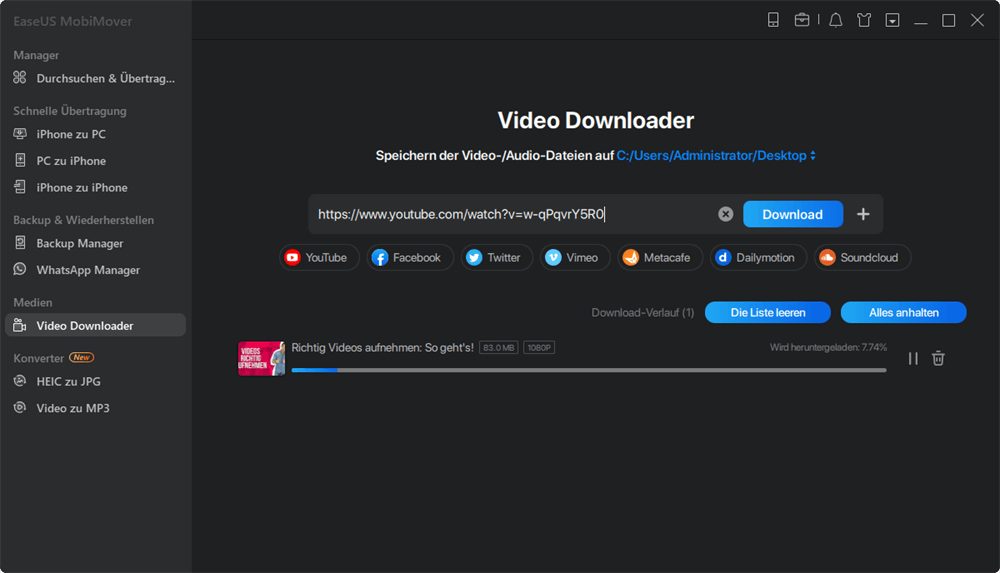The height and width of the screenshot is (573, 1000).
Task: Click the Video Downloader camera icon
Action: (20, 325)
